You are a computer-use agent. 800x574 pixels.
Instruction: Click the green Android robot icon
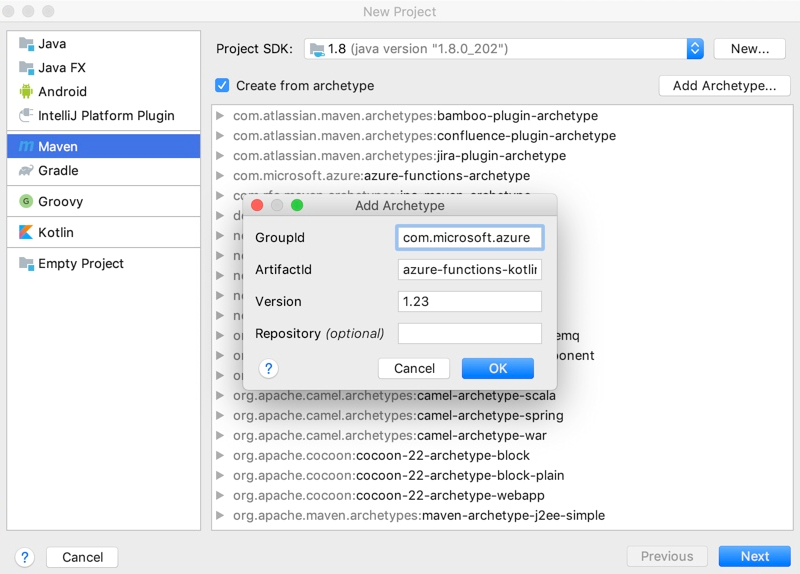point(26,91)
